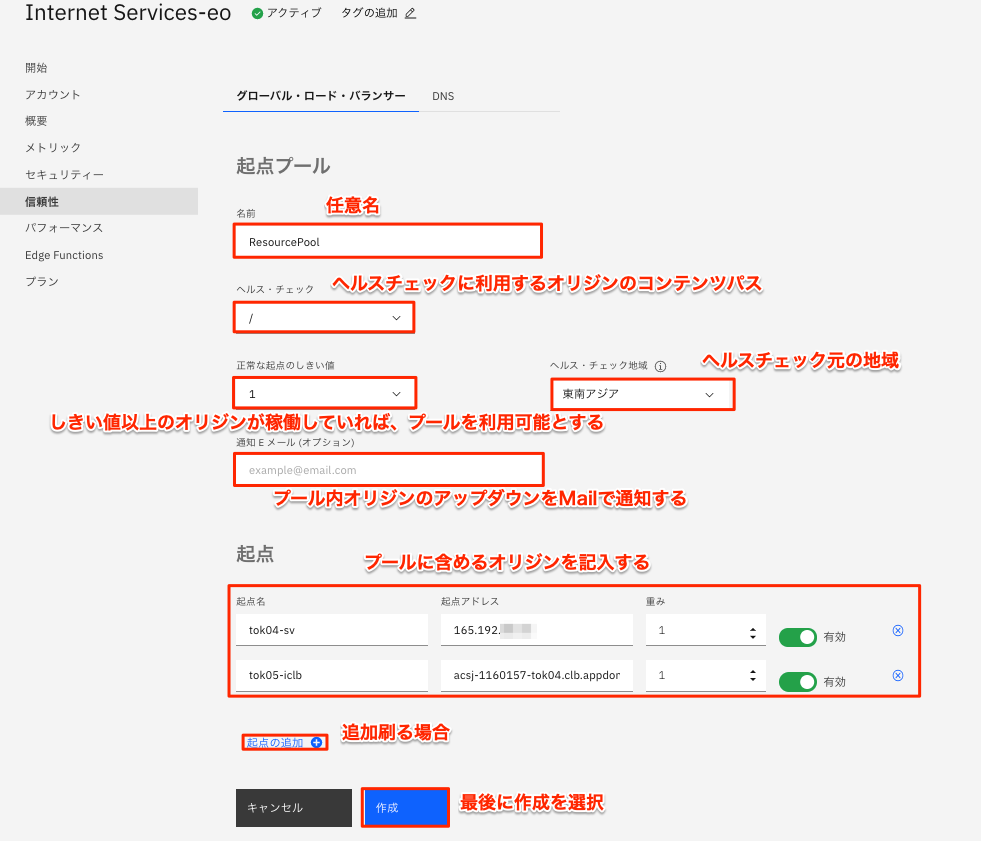This screenshot has height=841, width=981.
Task: Open 概要 in the sidebar
Action: (x=36, y=121)
